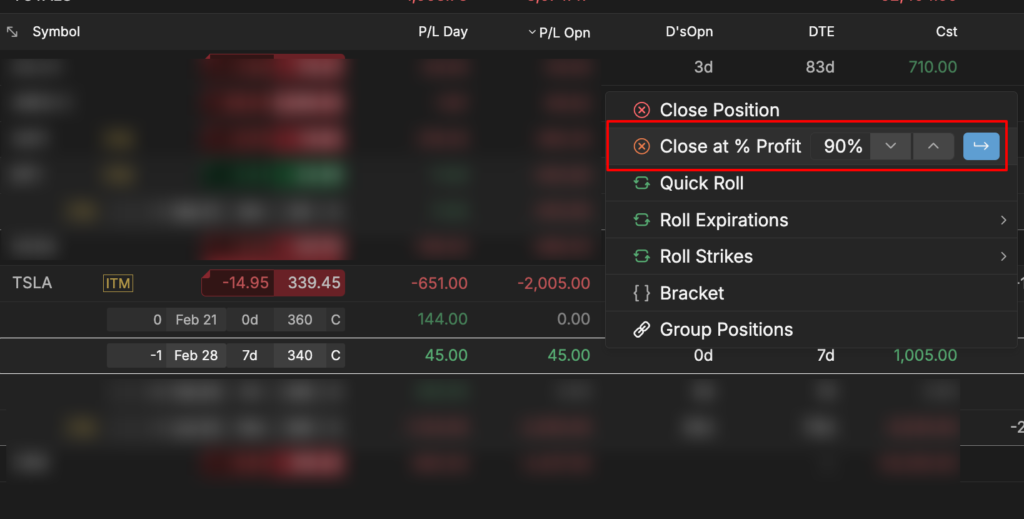Click the Roll Expirations cycle icon
The height and width of the screenshot is (519, 1024).
pos(642,220)
